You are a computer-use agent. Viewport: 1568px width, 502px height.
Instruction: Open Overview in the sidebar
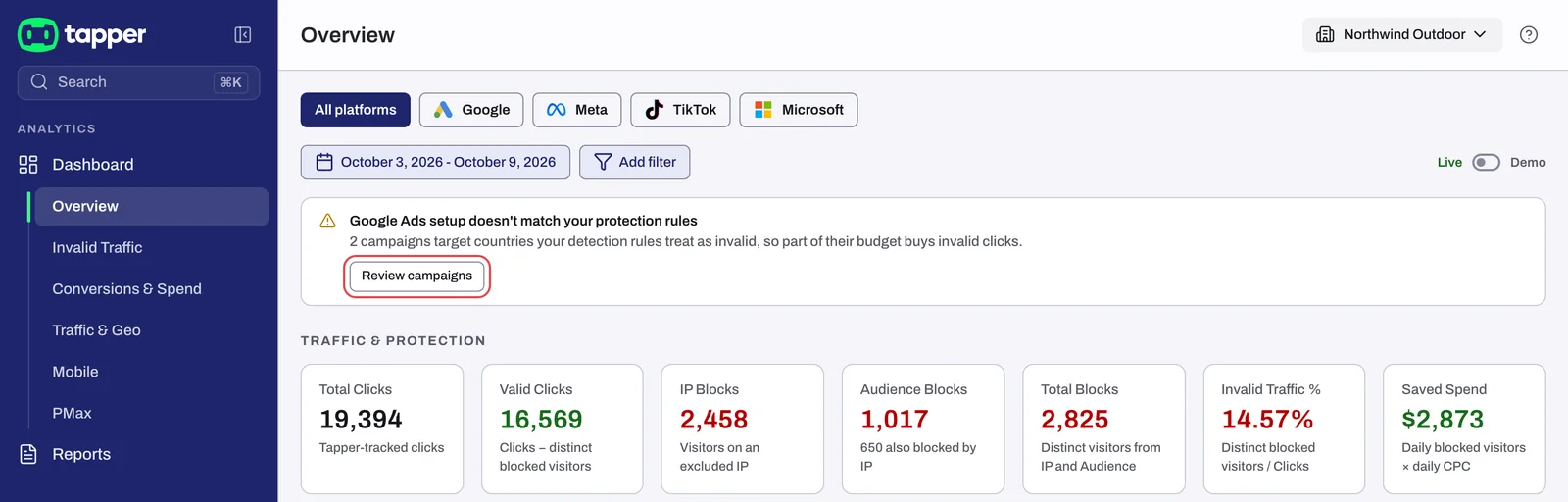(152, 207)
